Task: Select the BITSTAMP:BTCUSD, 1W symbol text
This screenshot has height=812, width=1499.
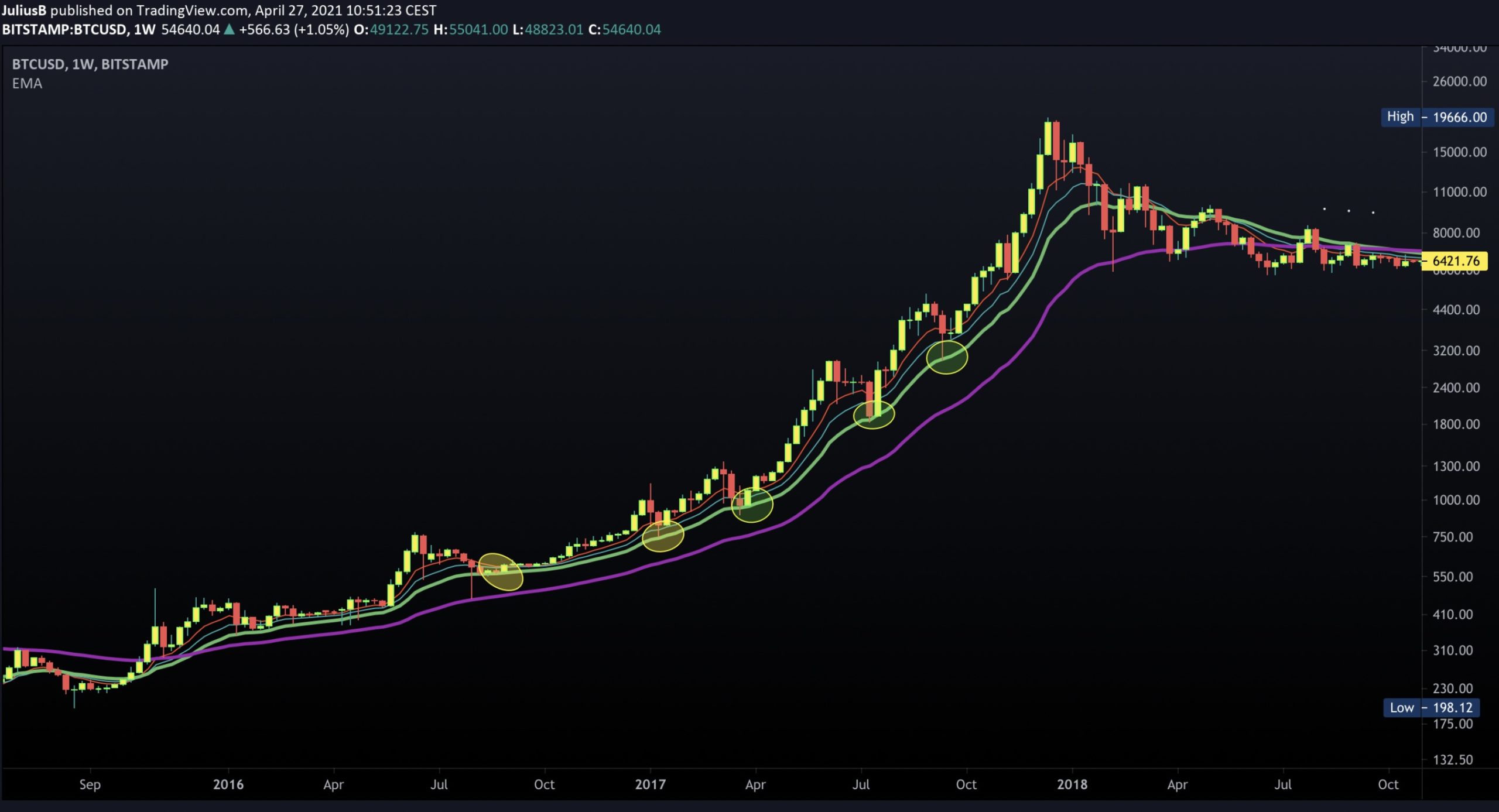Action: (78, 29)
